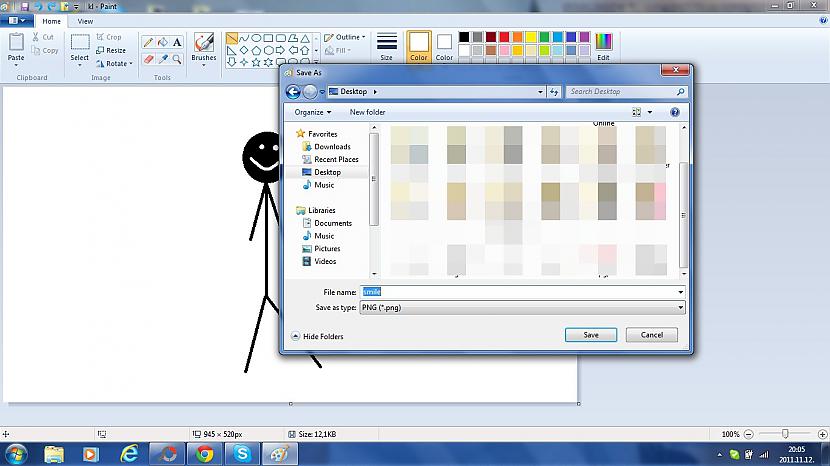Choose the Rectangle shape in Shapes gallery

(268, 38)
